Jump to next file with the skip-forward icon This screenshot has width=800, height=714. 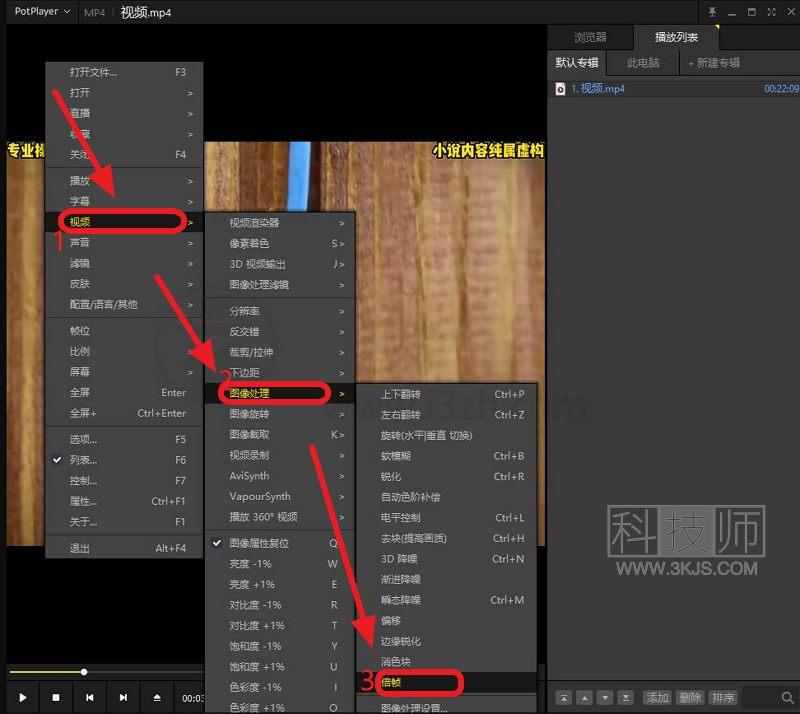(x=123, y=697)
